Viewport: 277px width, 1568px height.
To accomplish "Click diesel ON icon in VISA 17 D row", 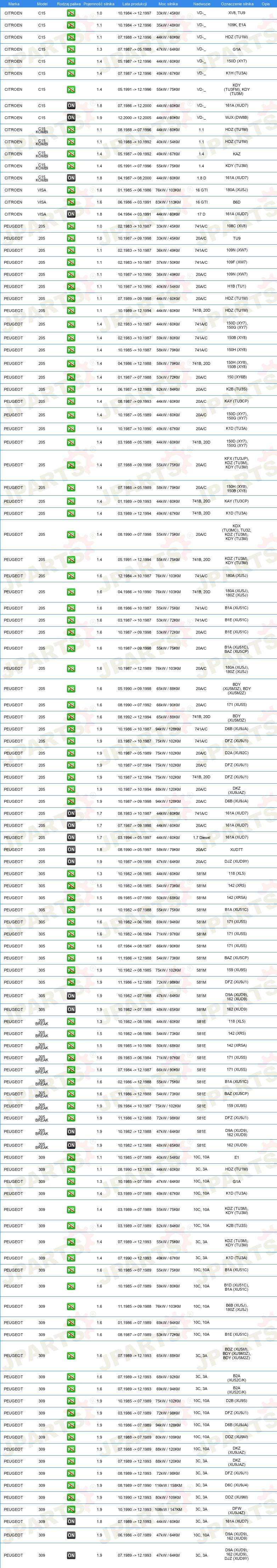I will (x=71, y=214).
